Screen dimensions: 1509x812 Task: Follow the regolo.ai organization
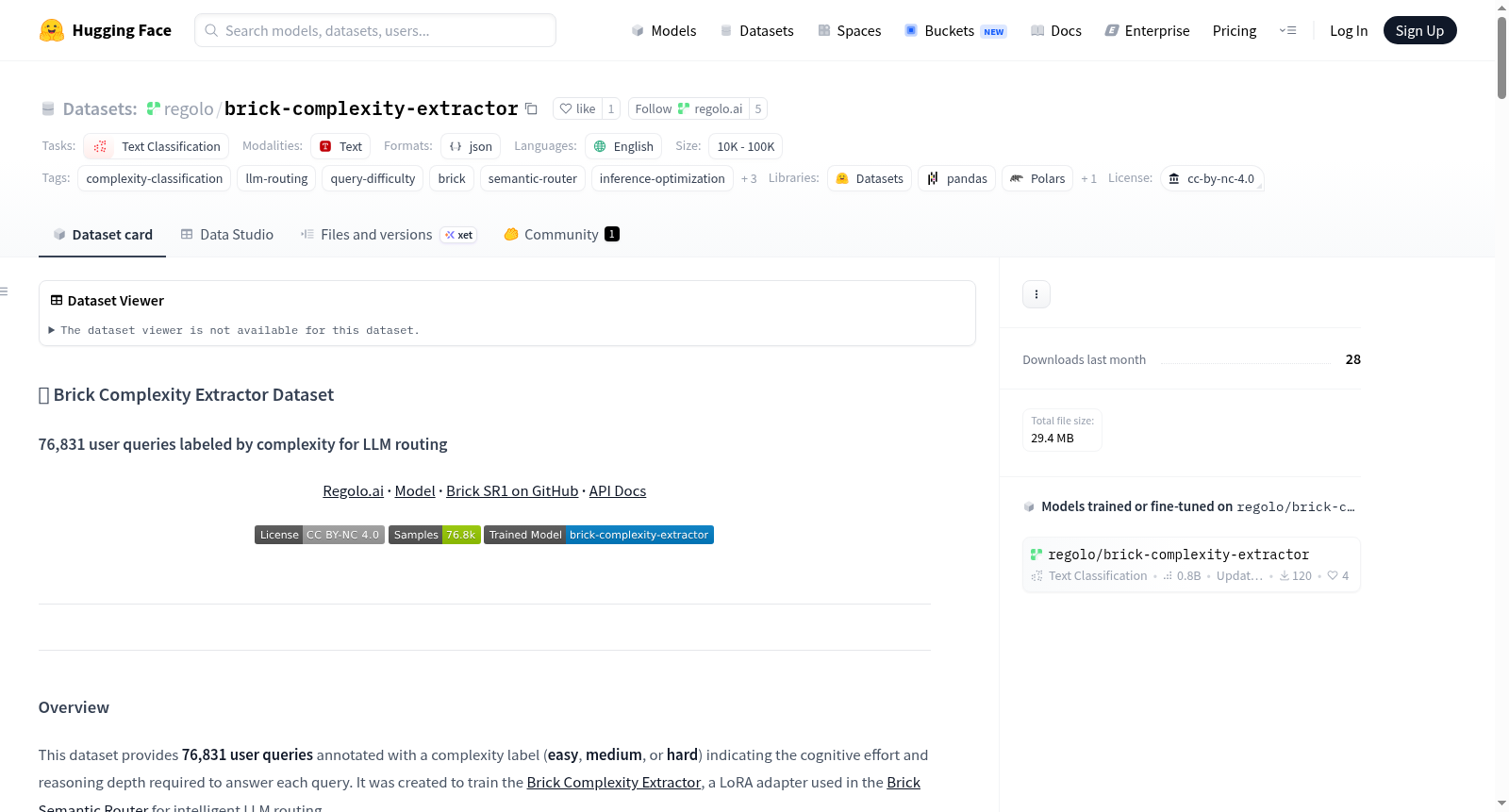coord(688,108)
